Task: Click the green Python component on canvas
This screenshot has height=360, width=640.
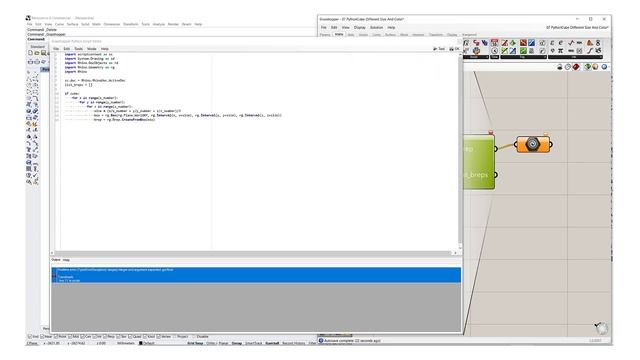Action: pos(479,162)
